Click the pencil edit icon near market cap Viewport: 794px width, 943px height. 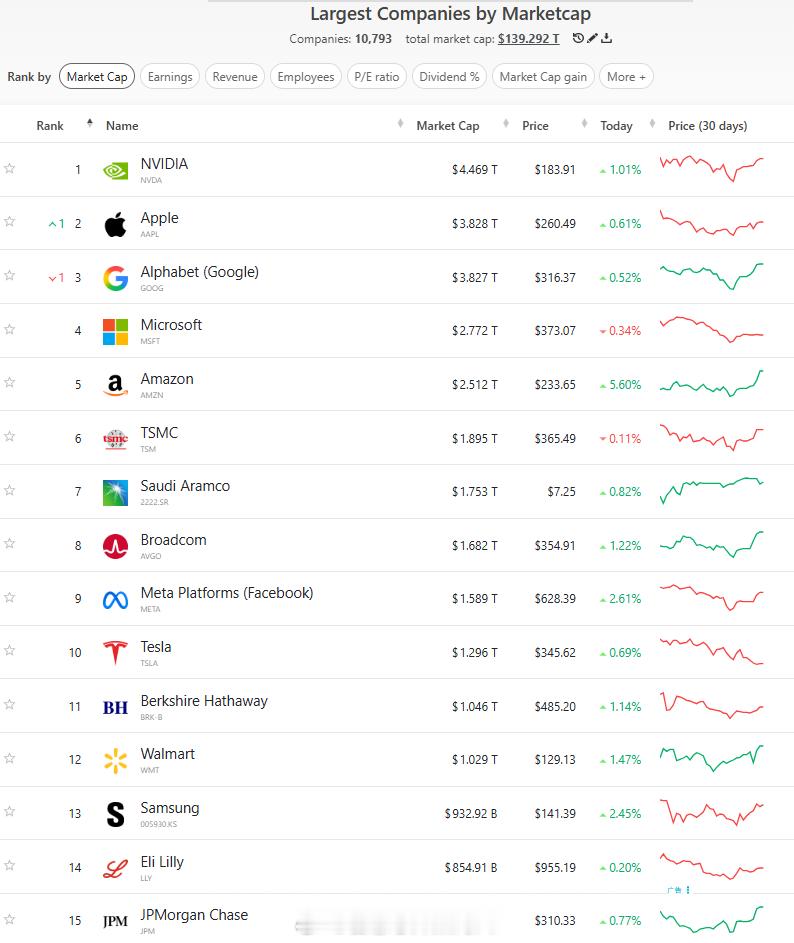click(x=592, y=39)
